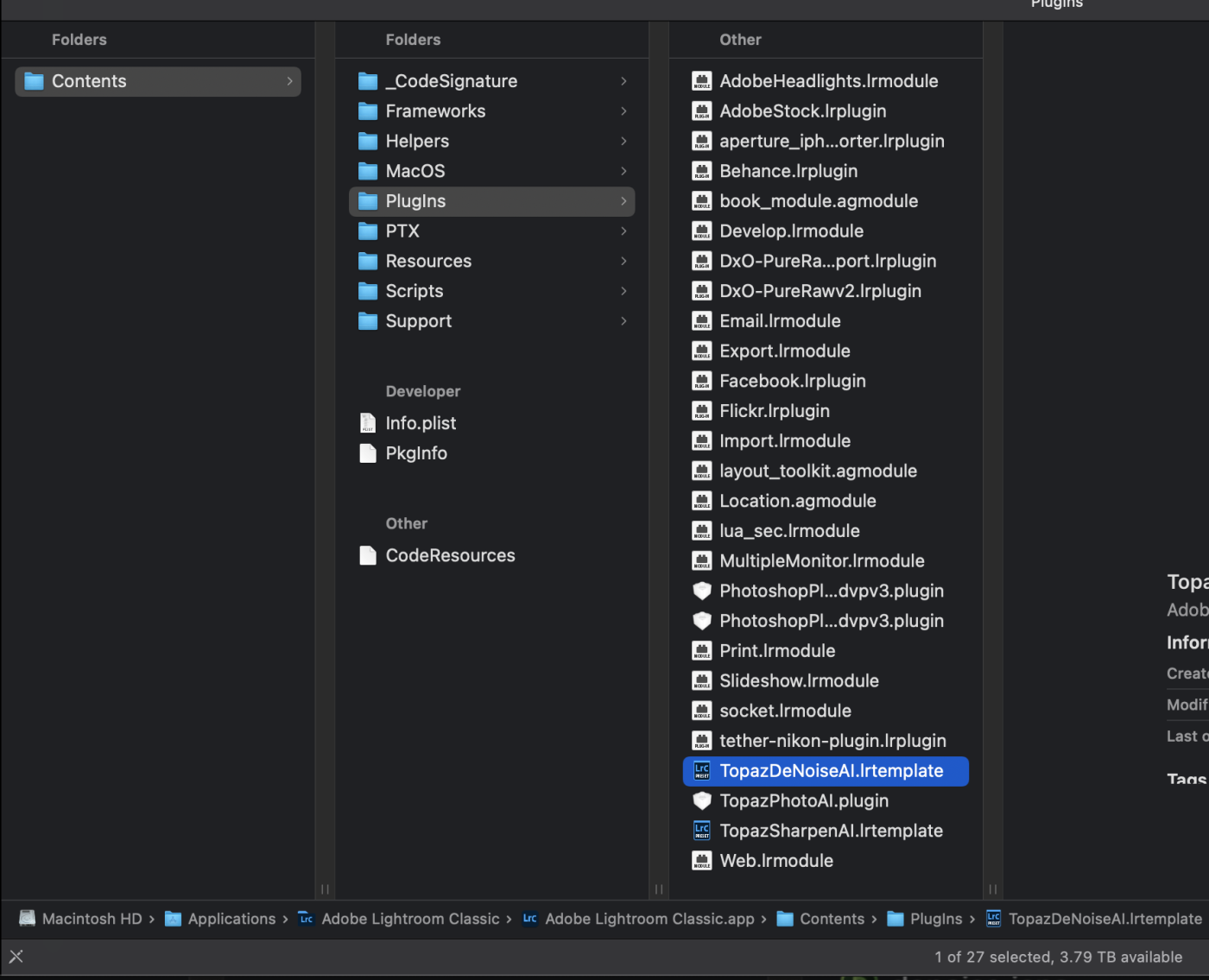Click the Facebook.lrplugin file icon
This screenshot has width=1209, height=980.
[x=702, y=381]
